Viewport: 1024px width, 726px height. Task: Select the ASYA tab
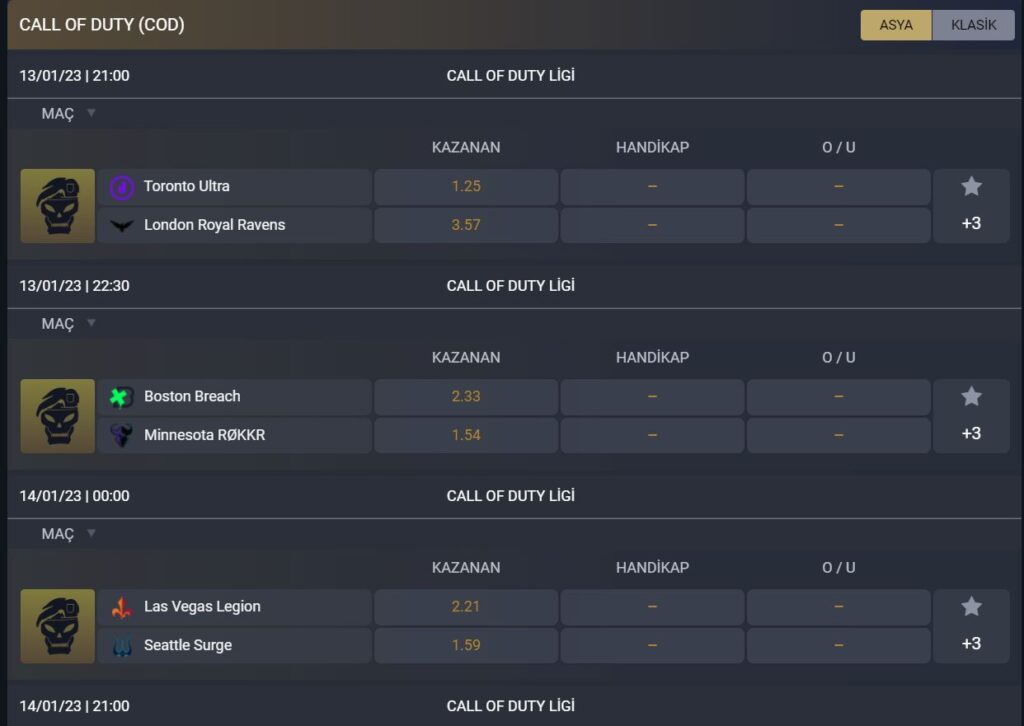click(x=894, y=25)
